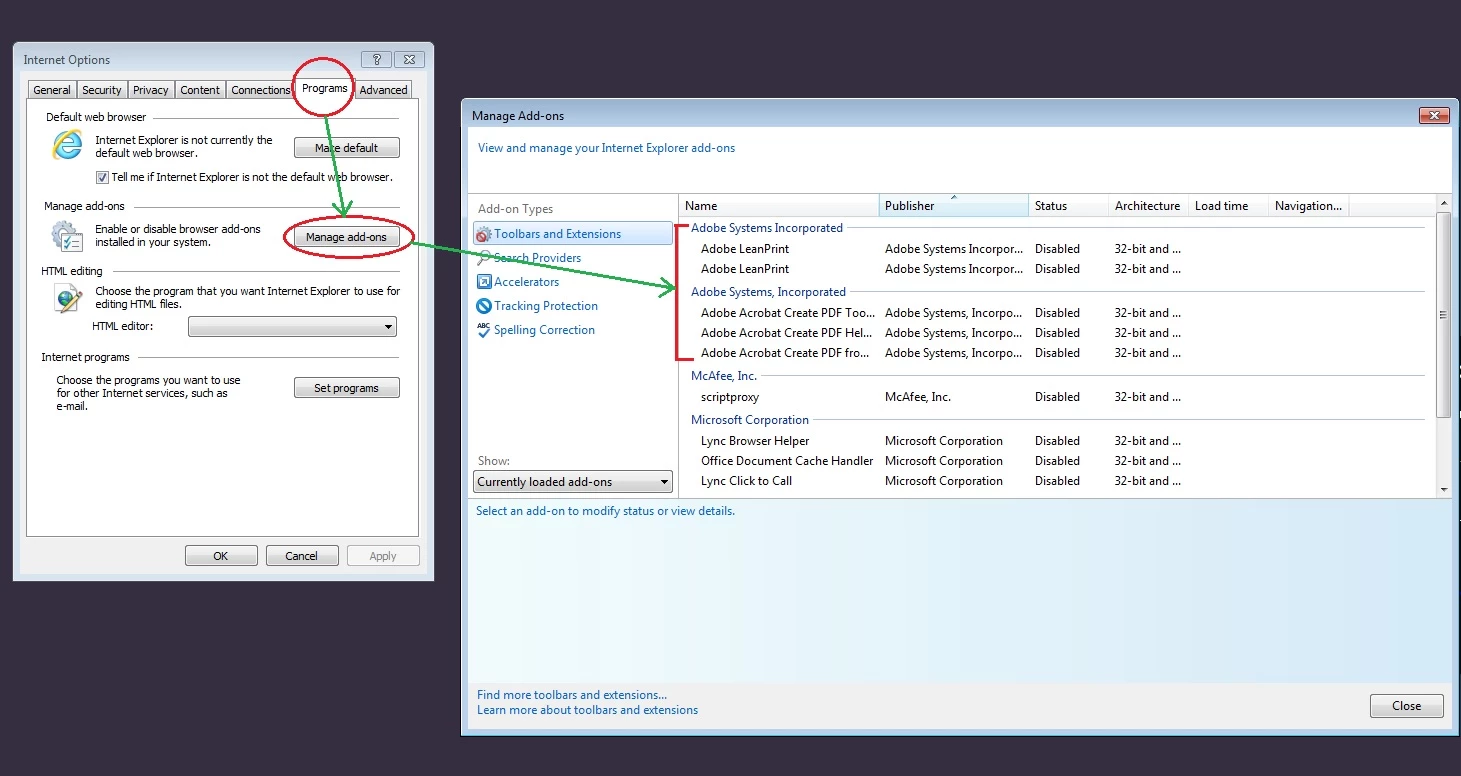Screen dimensions: 1461x776
Task: Click the Internet Explorer logo icon
Action: (x=68, y=146)
